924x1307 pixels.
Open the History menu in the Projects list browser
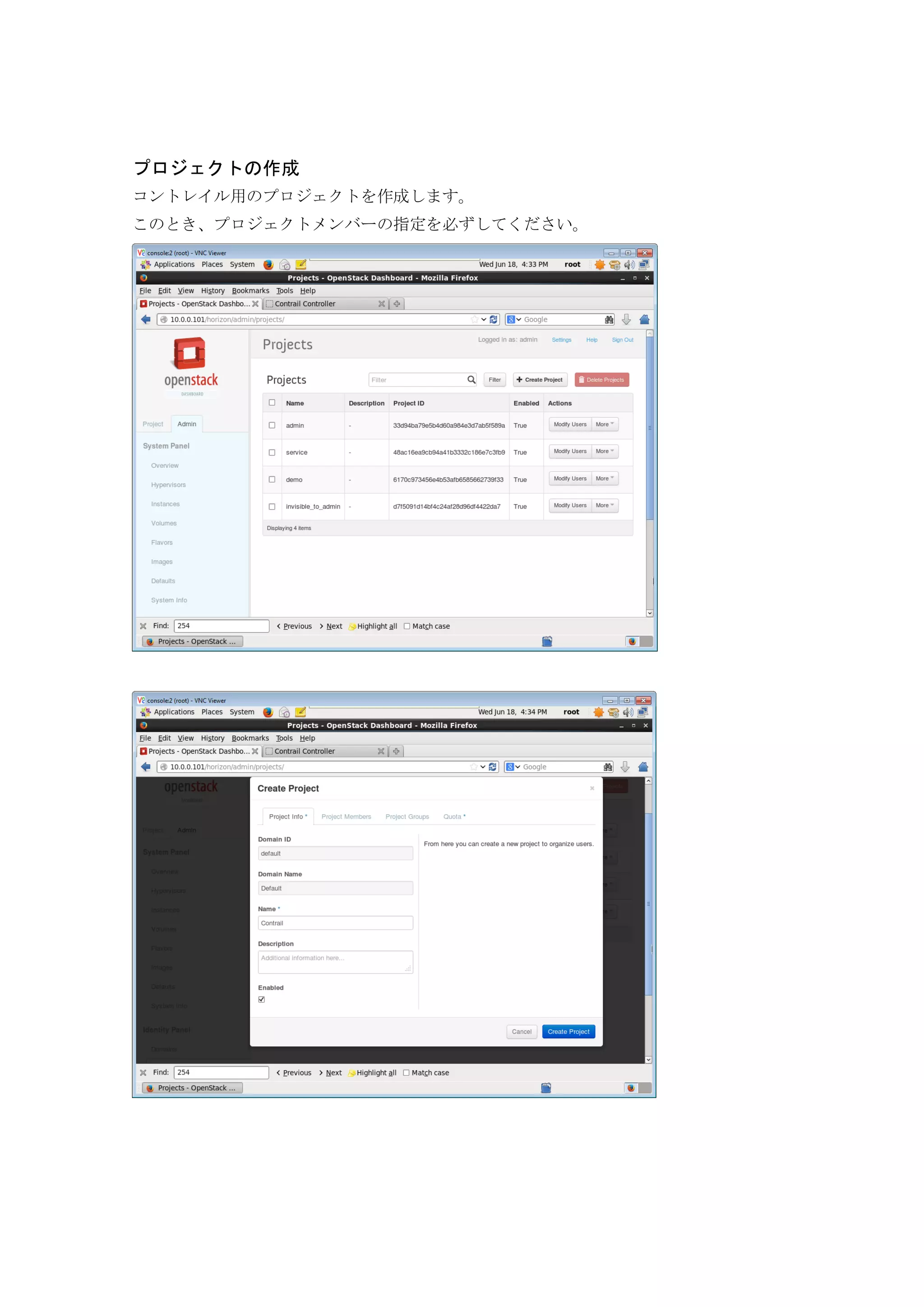pyautogui.click(x=213, y=291)
